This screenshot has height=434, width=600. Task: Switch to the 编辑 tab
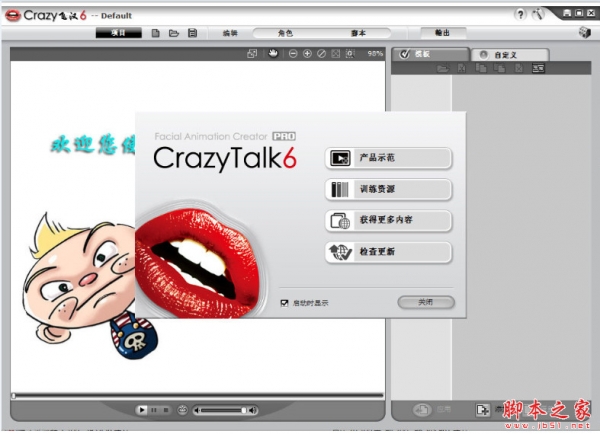pos(230,33)
